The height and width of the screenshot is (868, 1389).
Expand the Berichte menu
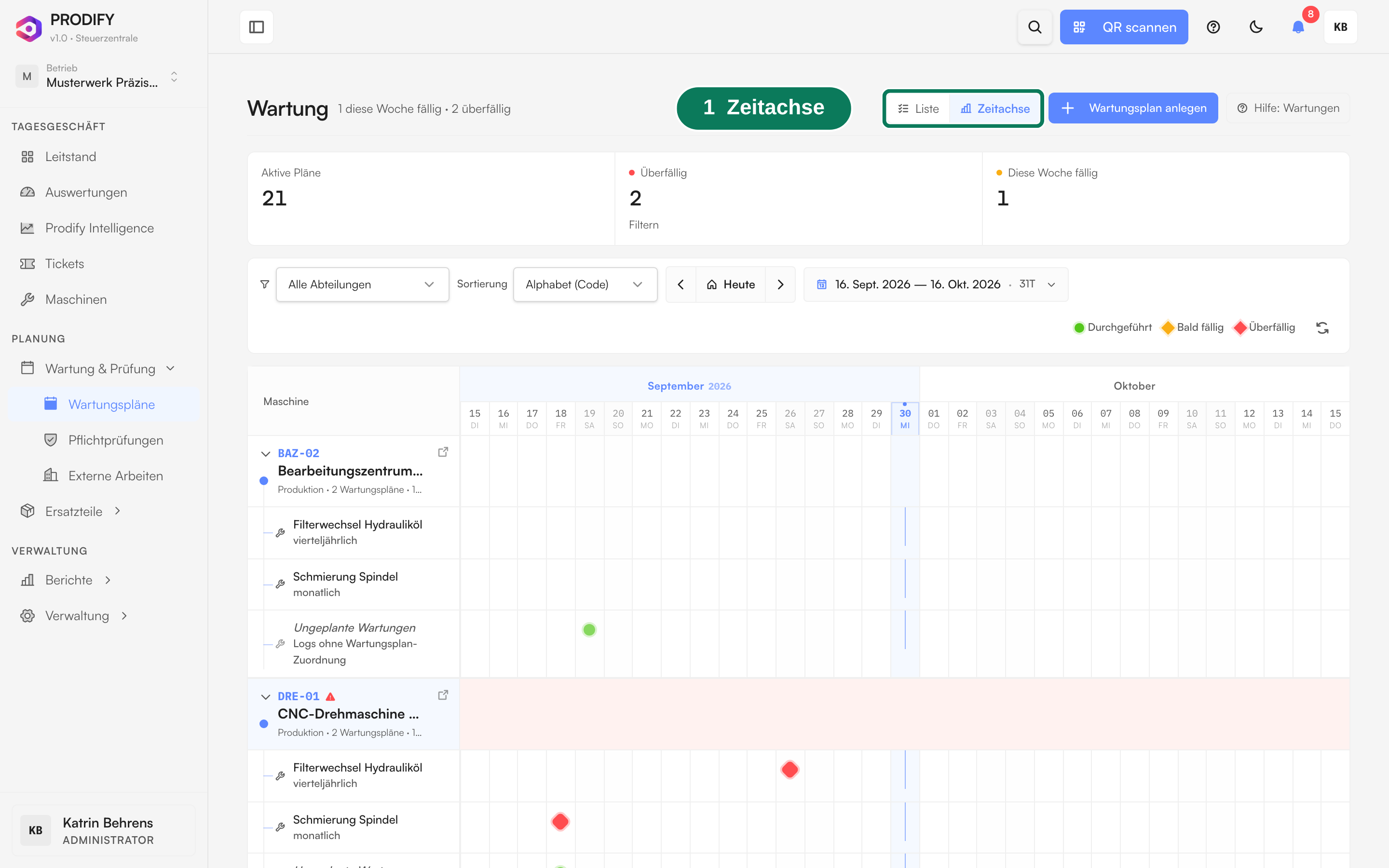(x=104, y=580)
